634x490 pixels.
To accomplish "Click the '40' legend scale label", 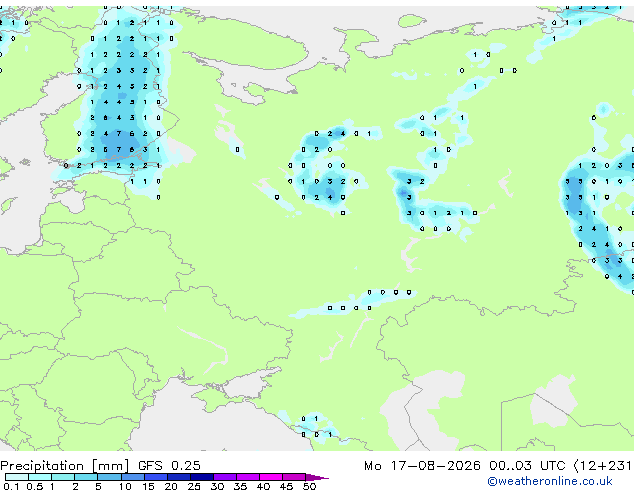I will pyautogui.click(x=263, y=486).
